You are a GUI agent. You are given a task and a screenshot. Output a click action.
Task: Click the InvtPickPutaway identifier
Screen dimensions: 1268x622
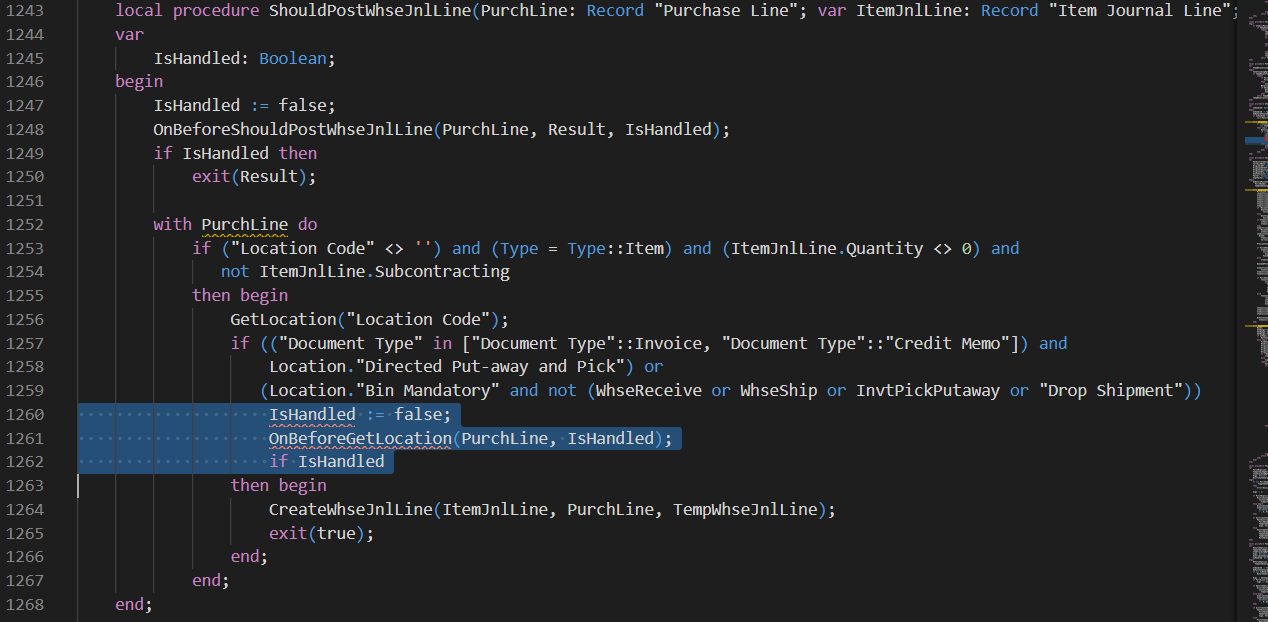(928, 391)
